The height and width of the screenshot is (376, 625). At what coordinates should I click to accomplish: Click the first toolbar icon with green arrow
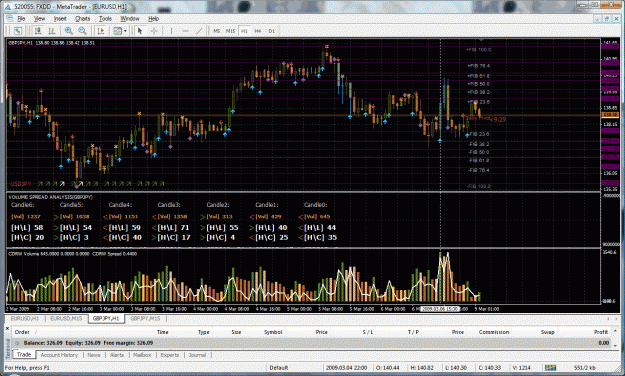click(x=18, y=31)
